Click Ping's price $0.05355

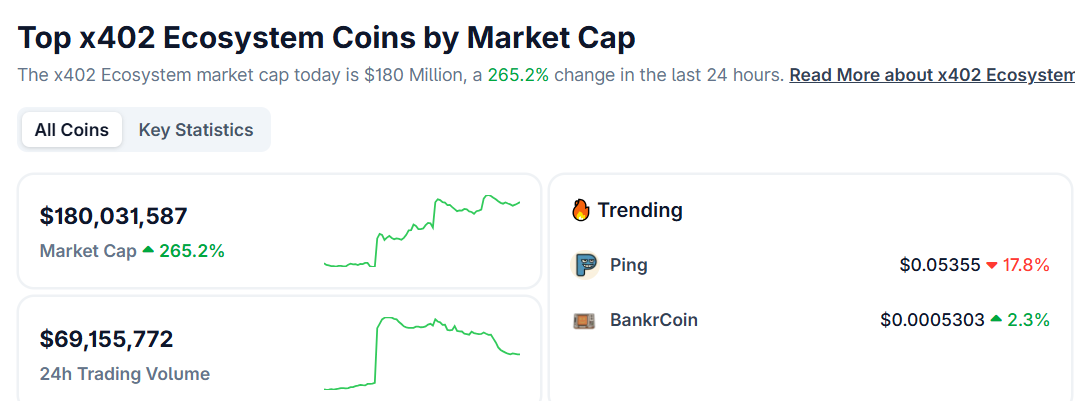click(x=939, y=265)
